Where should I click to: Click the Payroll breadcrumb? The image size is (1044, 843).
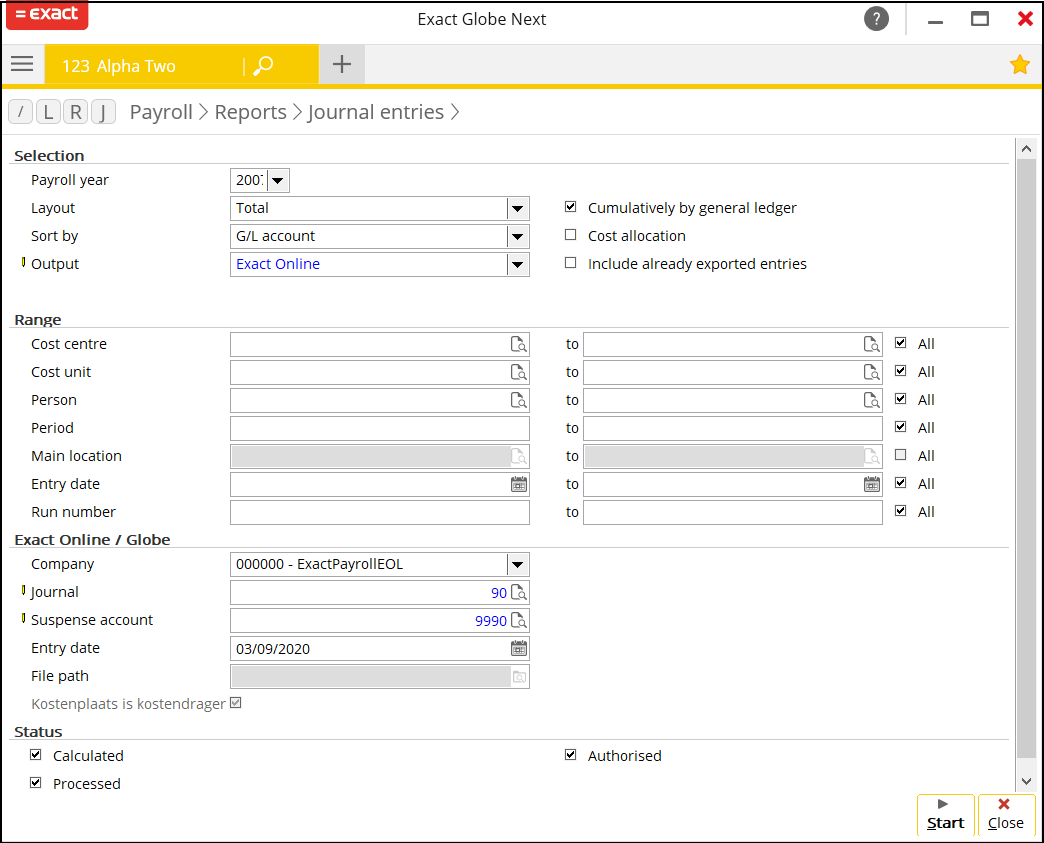161,112
